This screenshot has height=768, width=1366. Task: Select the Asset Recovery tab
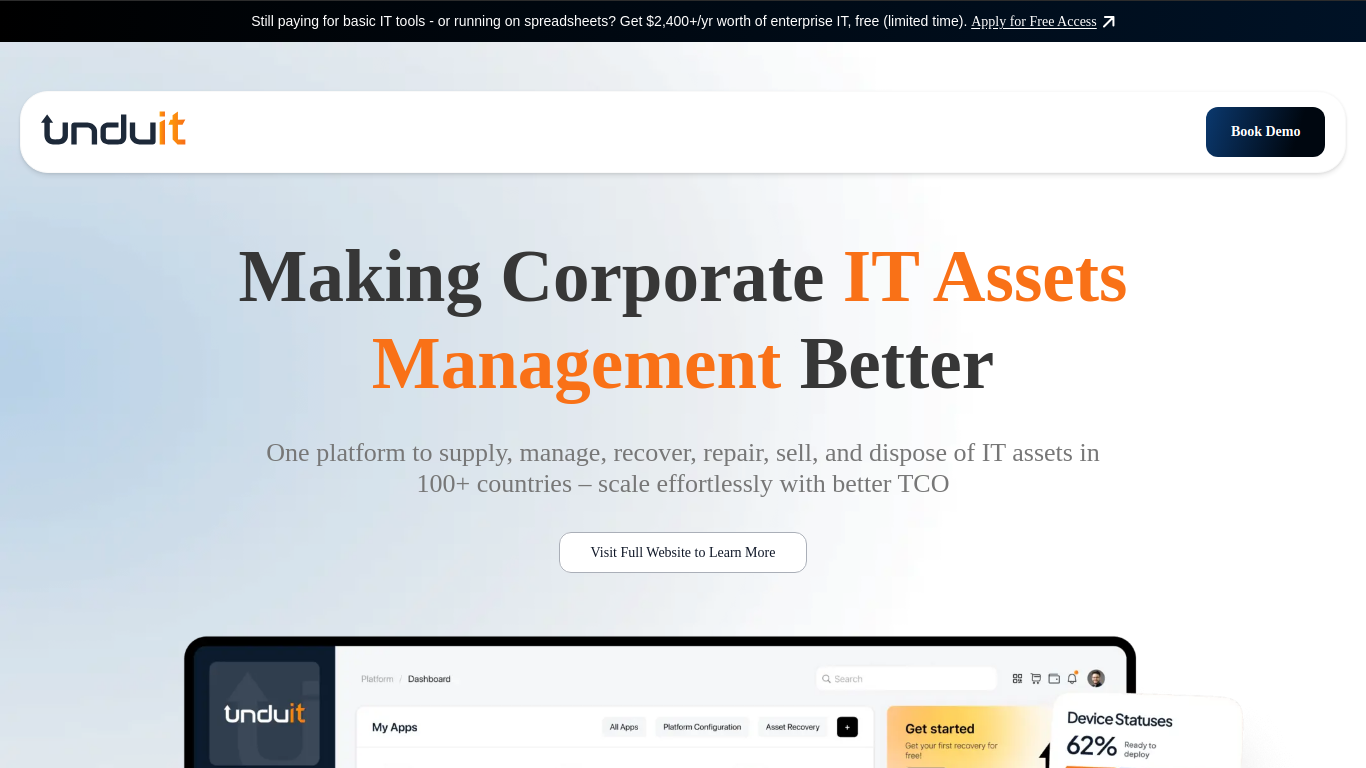[793, 727]
